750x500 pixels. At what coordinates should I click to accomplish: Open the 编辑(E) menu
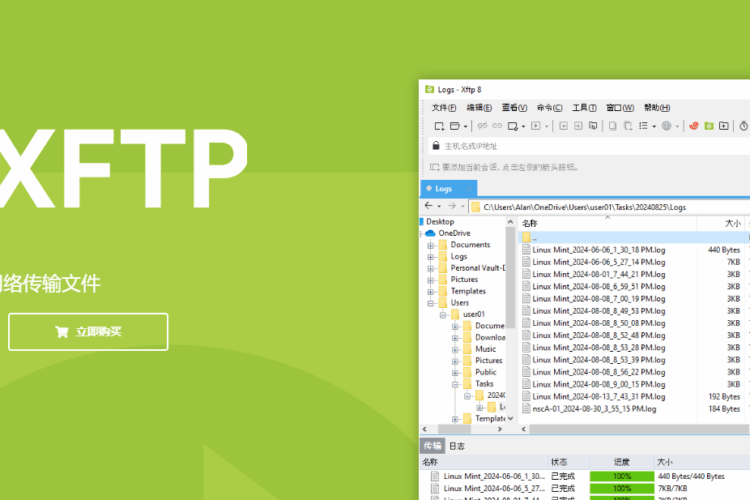pyautogui.click(x=479, y=108)
